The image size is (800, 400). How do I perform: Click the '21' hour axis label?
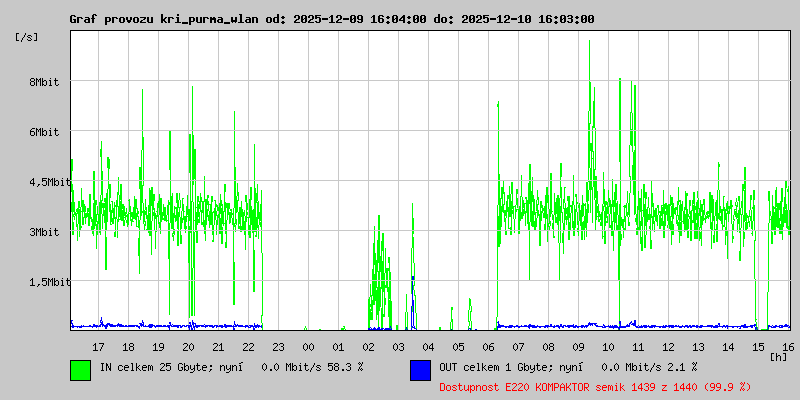[x=218, y=347]
